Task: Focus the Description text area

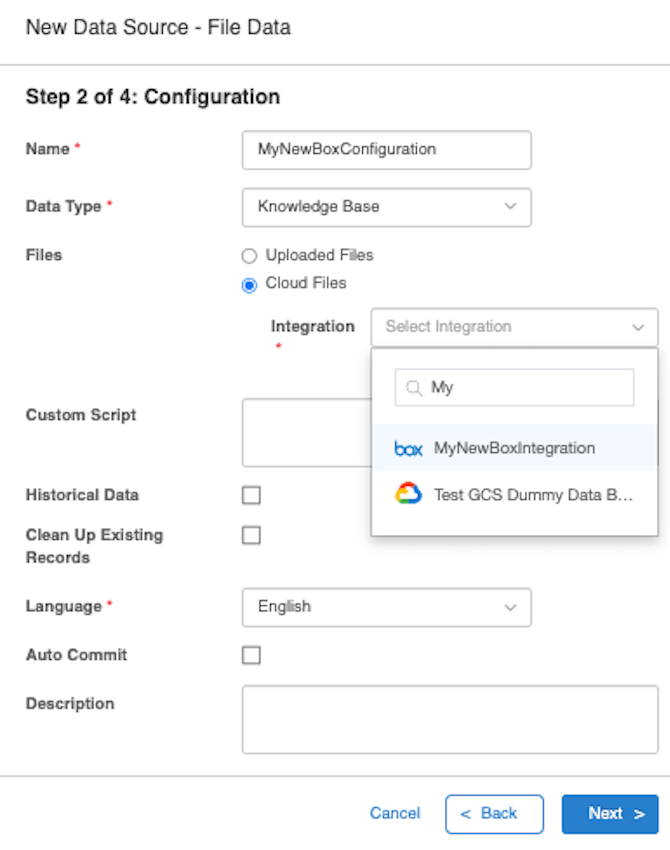Action: click(450, 719)
